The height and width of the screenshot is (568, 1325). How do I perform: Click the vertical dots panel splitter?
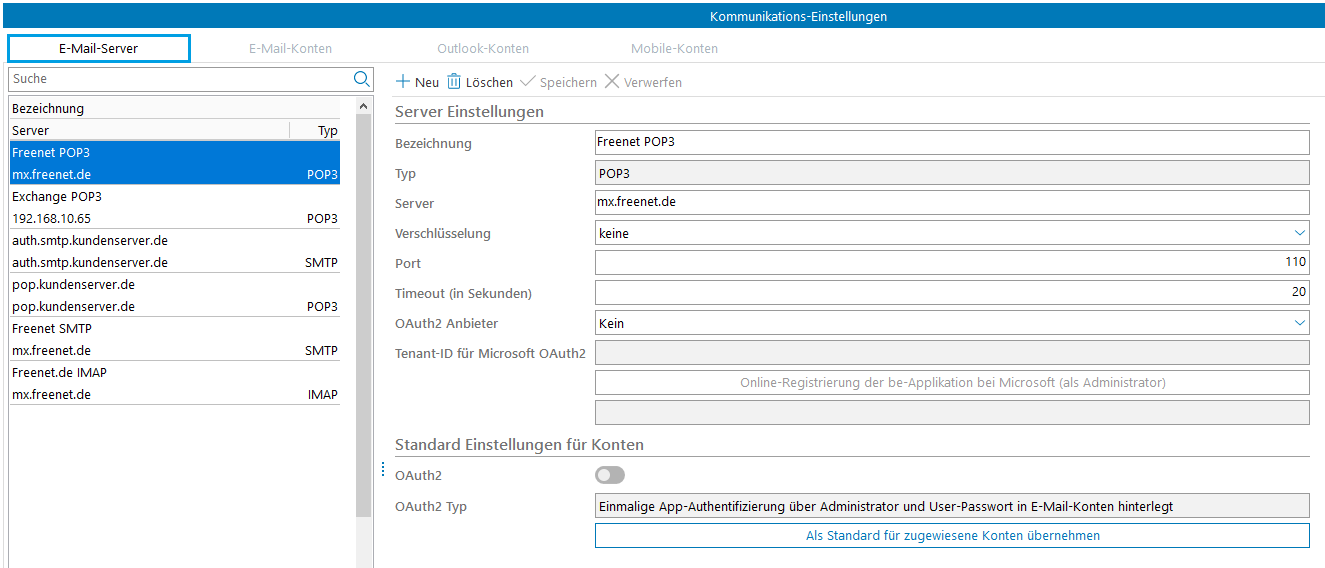tap(383, 469)
